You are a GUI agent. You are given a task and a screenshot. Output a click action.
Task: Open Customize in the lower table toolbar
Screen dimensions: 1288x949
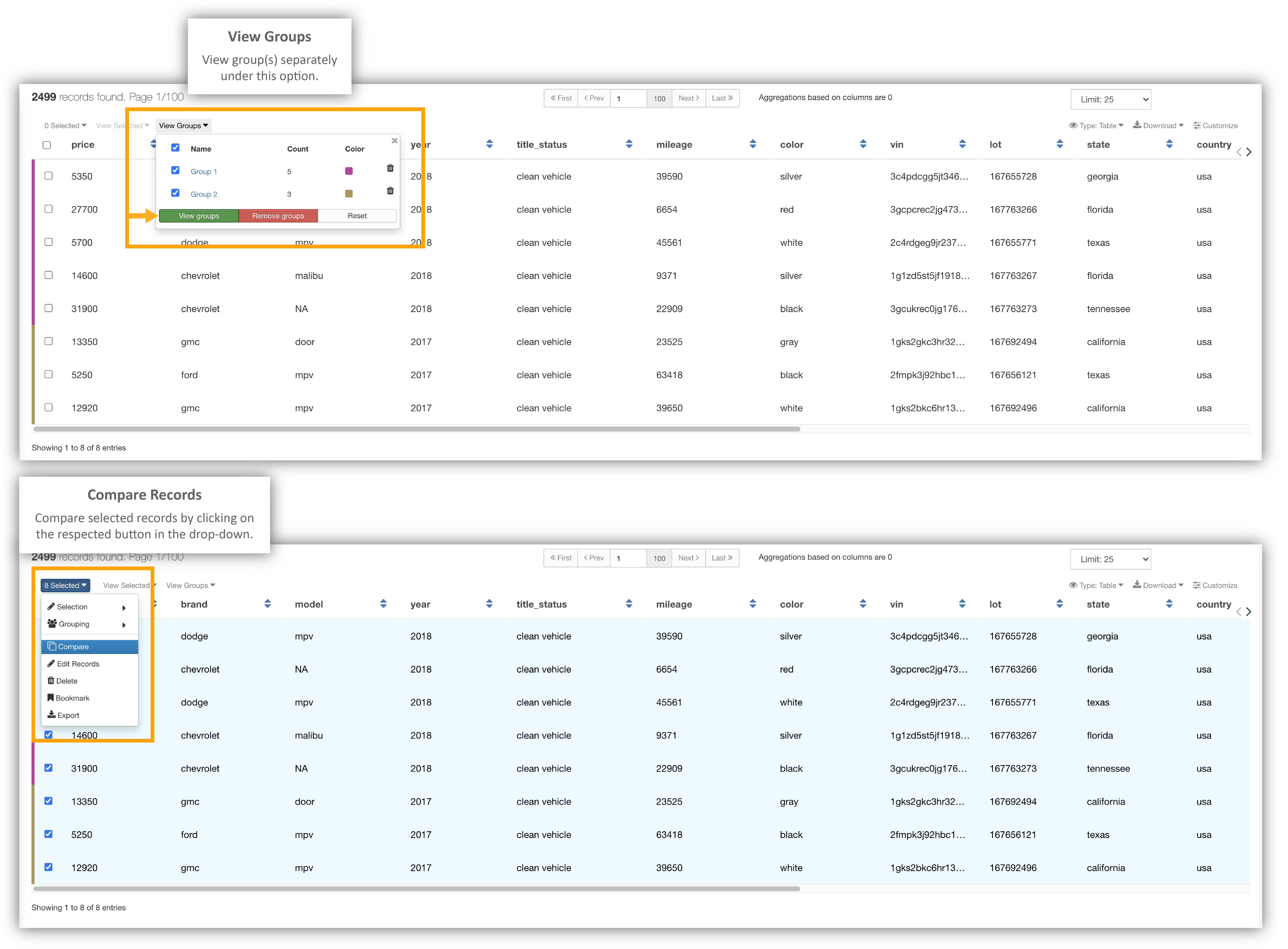[x=1215, y=585]
